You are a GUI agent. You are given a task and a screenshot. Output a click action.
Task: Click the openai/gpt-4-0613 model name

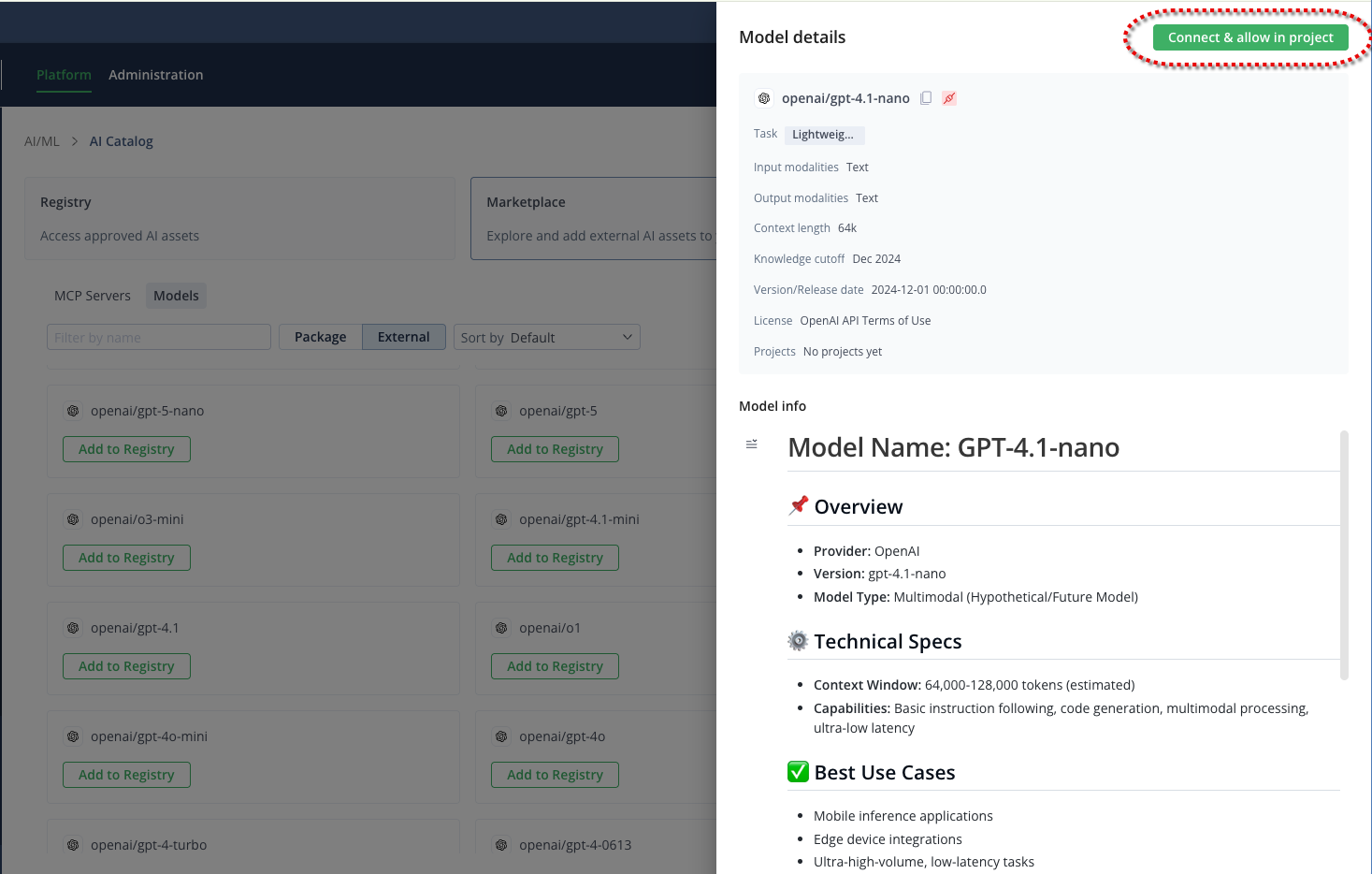tap(575, 845)
